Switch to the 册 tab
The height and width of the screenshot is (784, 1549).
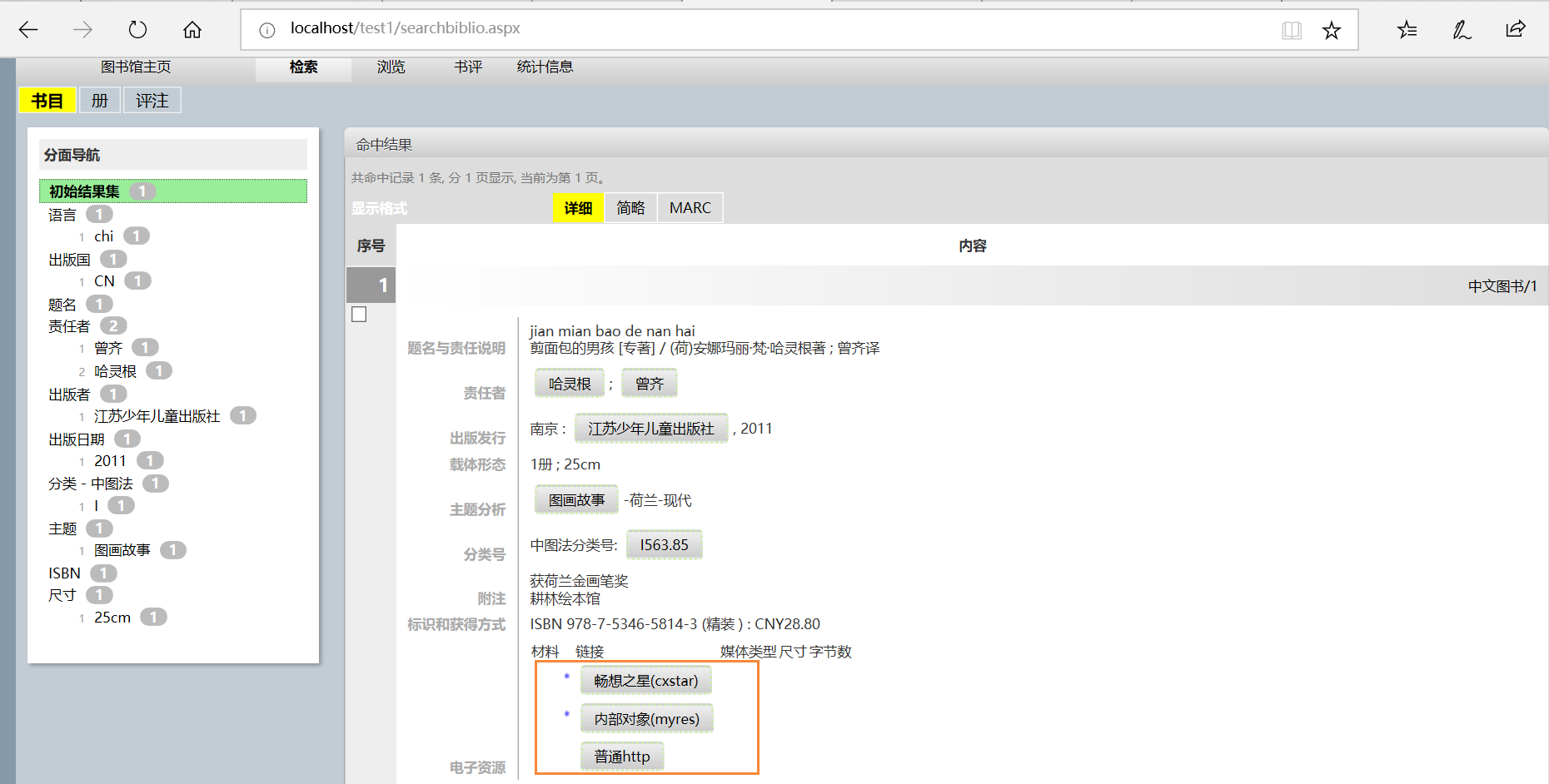tap(99, 100)
